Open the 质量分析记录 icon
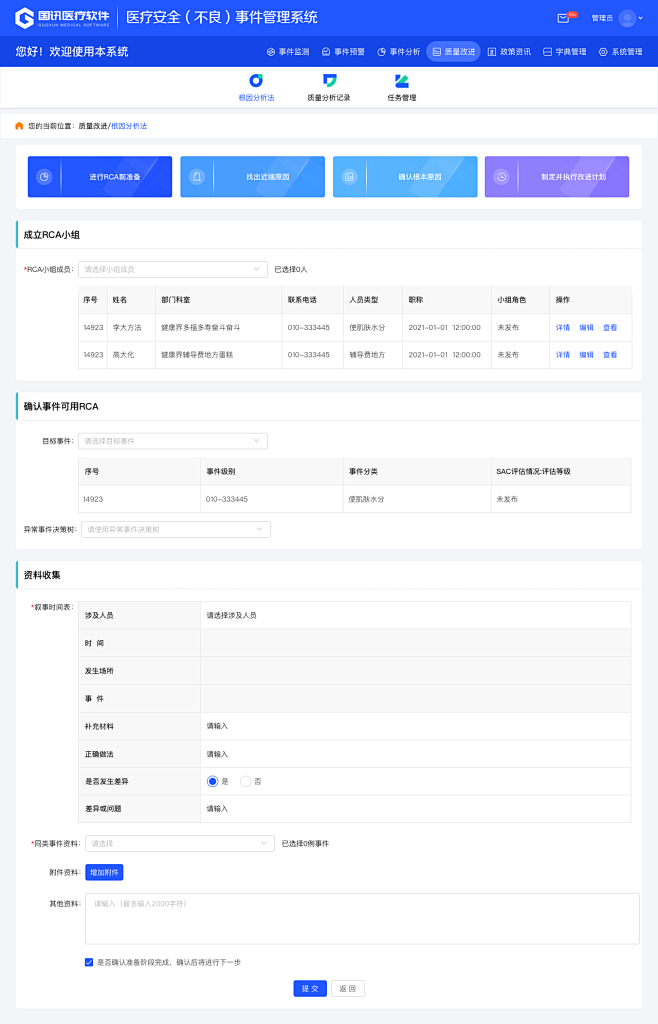This screenshot has height=1024, width=658. tap(328, 81)
